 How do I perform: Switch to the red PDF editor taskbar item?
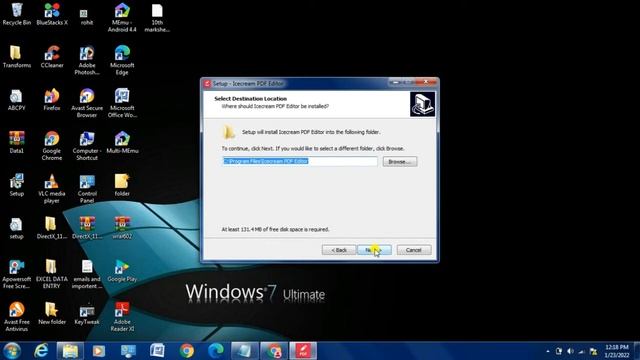pos(303,351)
